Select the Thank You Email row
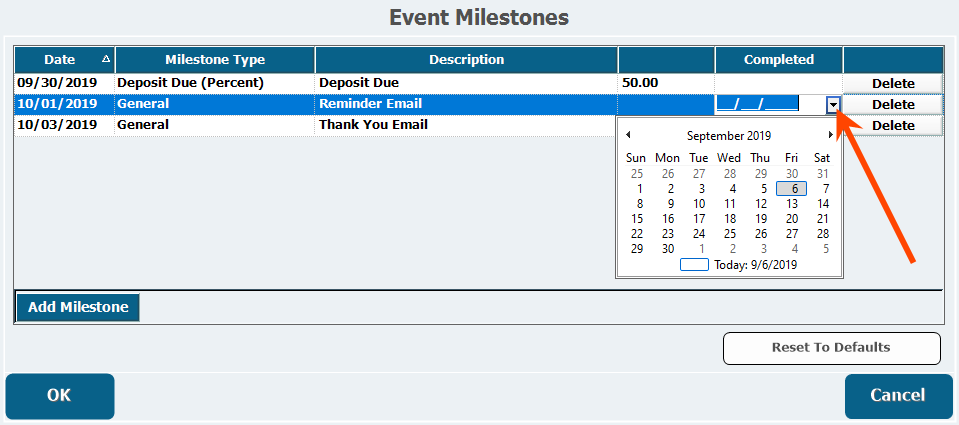 [372, 125]
